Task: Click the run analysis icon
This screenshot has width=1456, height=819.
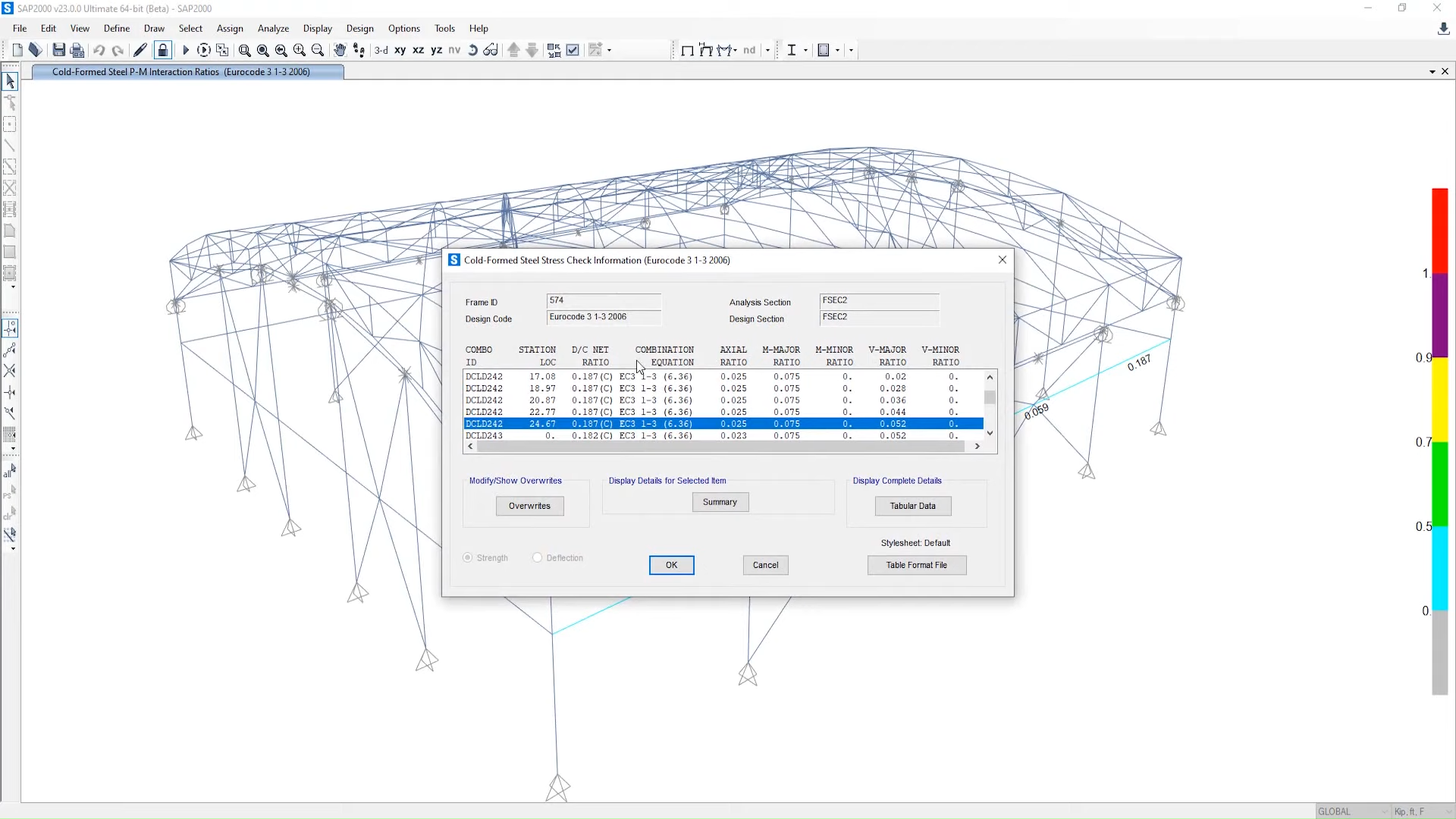Action: point(186,51)
